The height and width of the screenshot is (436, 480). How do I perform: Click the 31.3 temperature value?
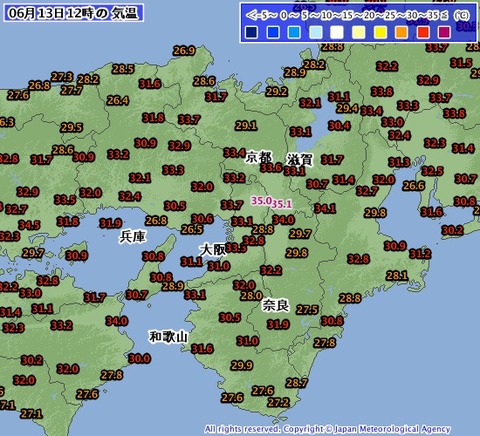pyautogui.click(x=399, y=162)
